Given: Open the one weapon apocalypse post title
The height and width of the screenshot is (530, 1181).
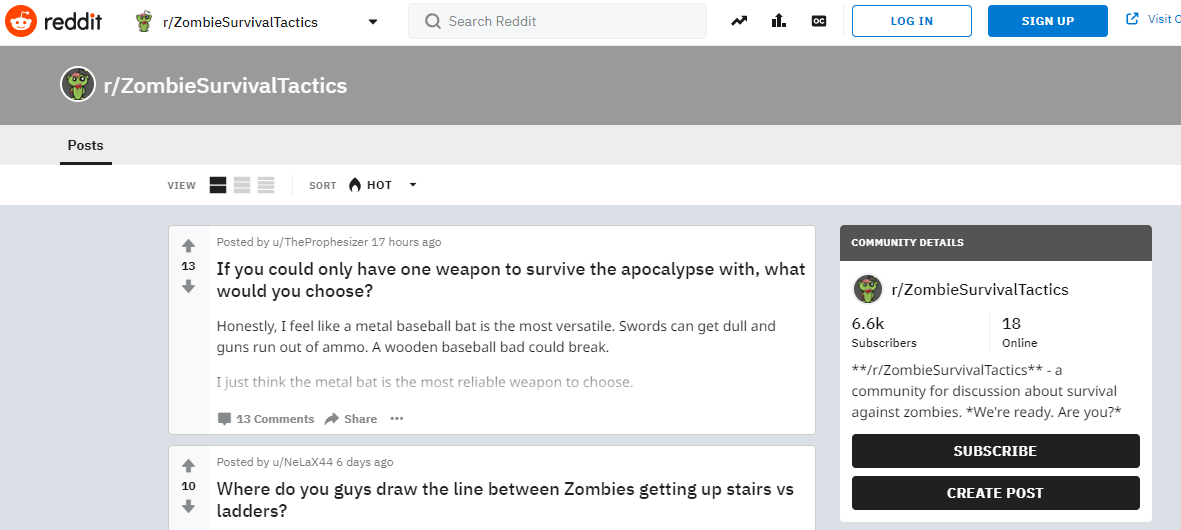Looking at the screenshot, I should coord(511,279).
